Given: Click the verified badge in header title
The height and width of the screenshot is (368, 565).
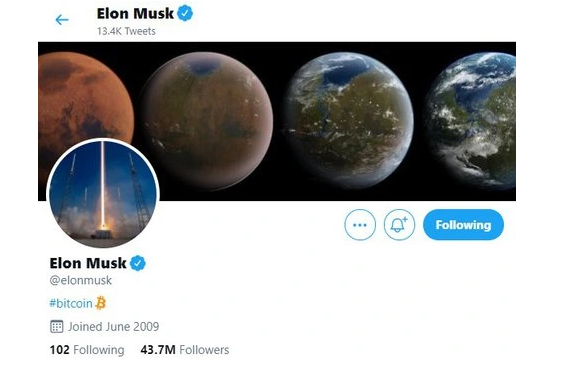Looking at the screenshot, I should 185,14.
